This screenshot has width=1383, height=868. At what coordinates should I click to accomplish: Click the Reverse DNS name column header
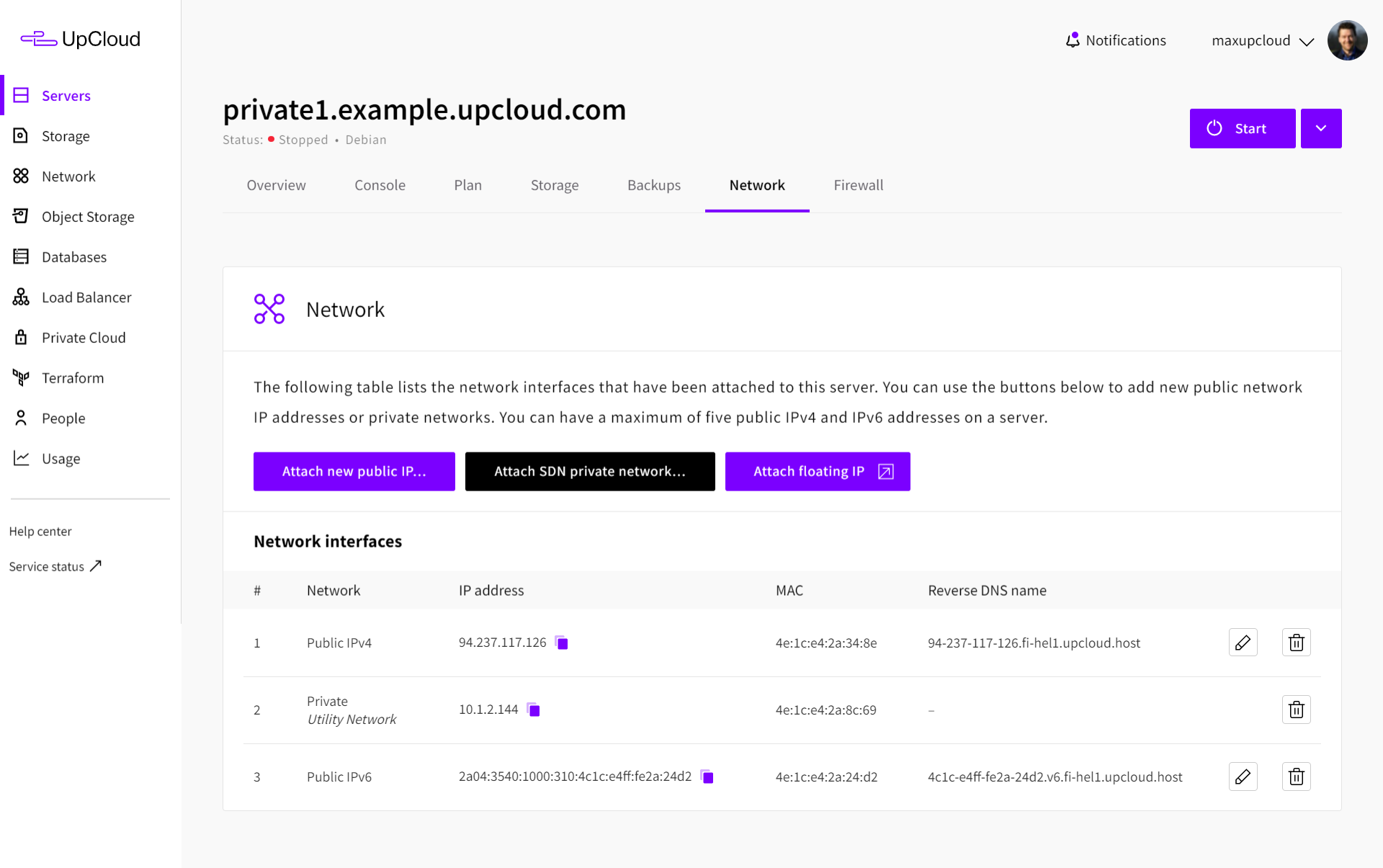click(x=987, y=590)
